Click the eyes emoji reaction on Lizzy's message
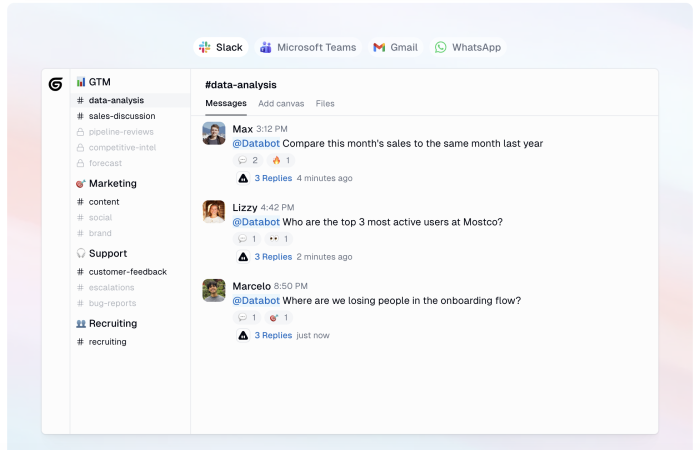Viewport: 700px width, 450px height. [x=279, y=239]
